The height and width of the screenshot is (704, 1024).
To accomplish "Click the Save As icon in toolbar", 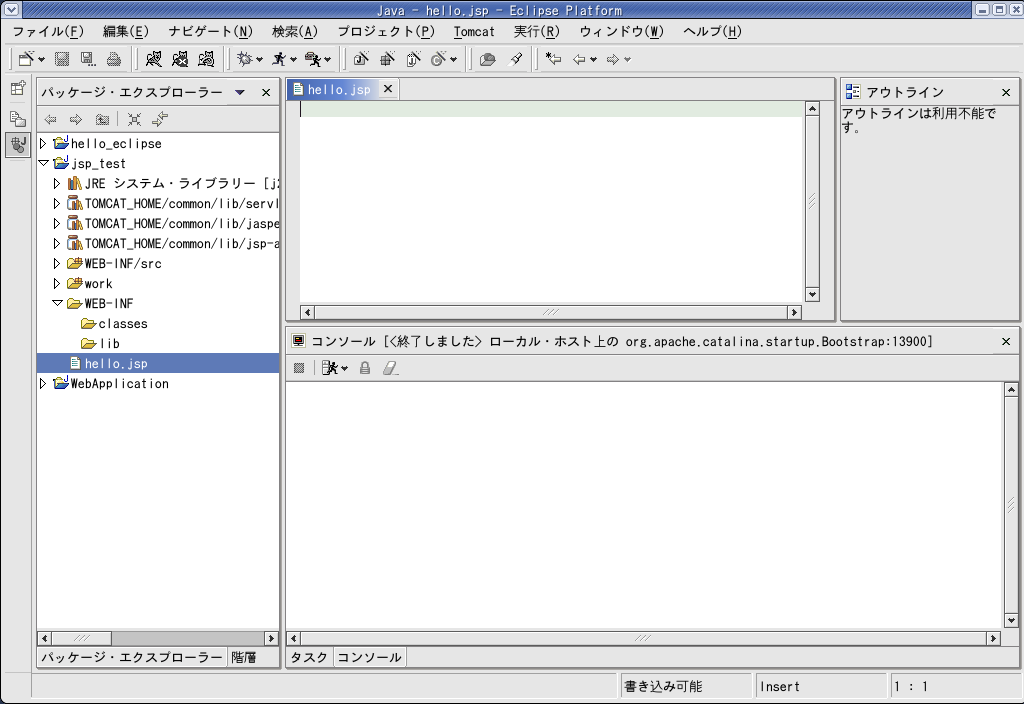I will tap(88, 59).
